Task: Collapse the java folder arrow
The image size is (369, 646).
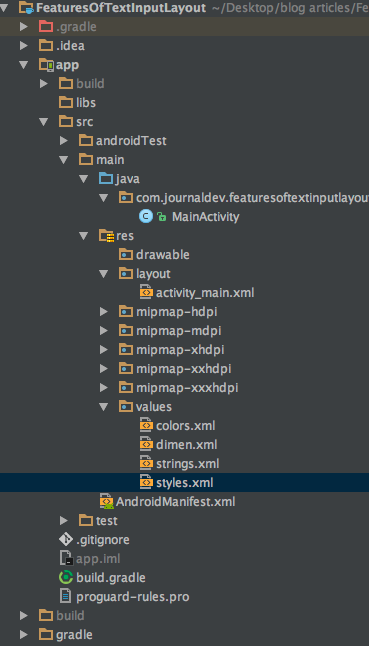Action: pyautogui.click(x=84, y=179)
